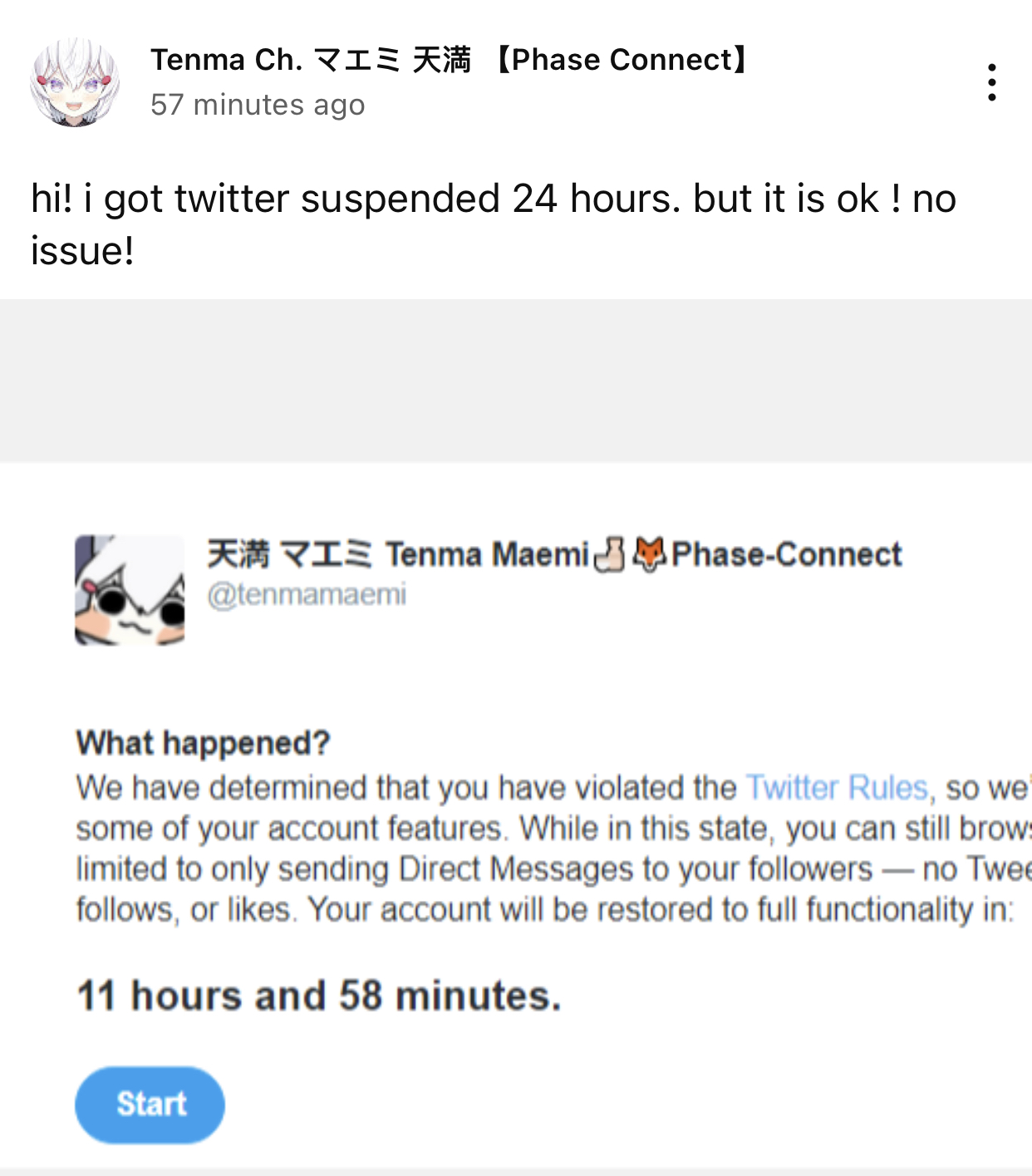The height and width of the screenshot is (1176, 1032).
Task: Click the "What happened?" heading
Action: click(204, 742)
